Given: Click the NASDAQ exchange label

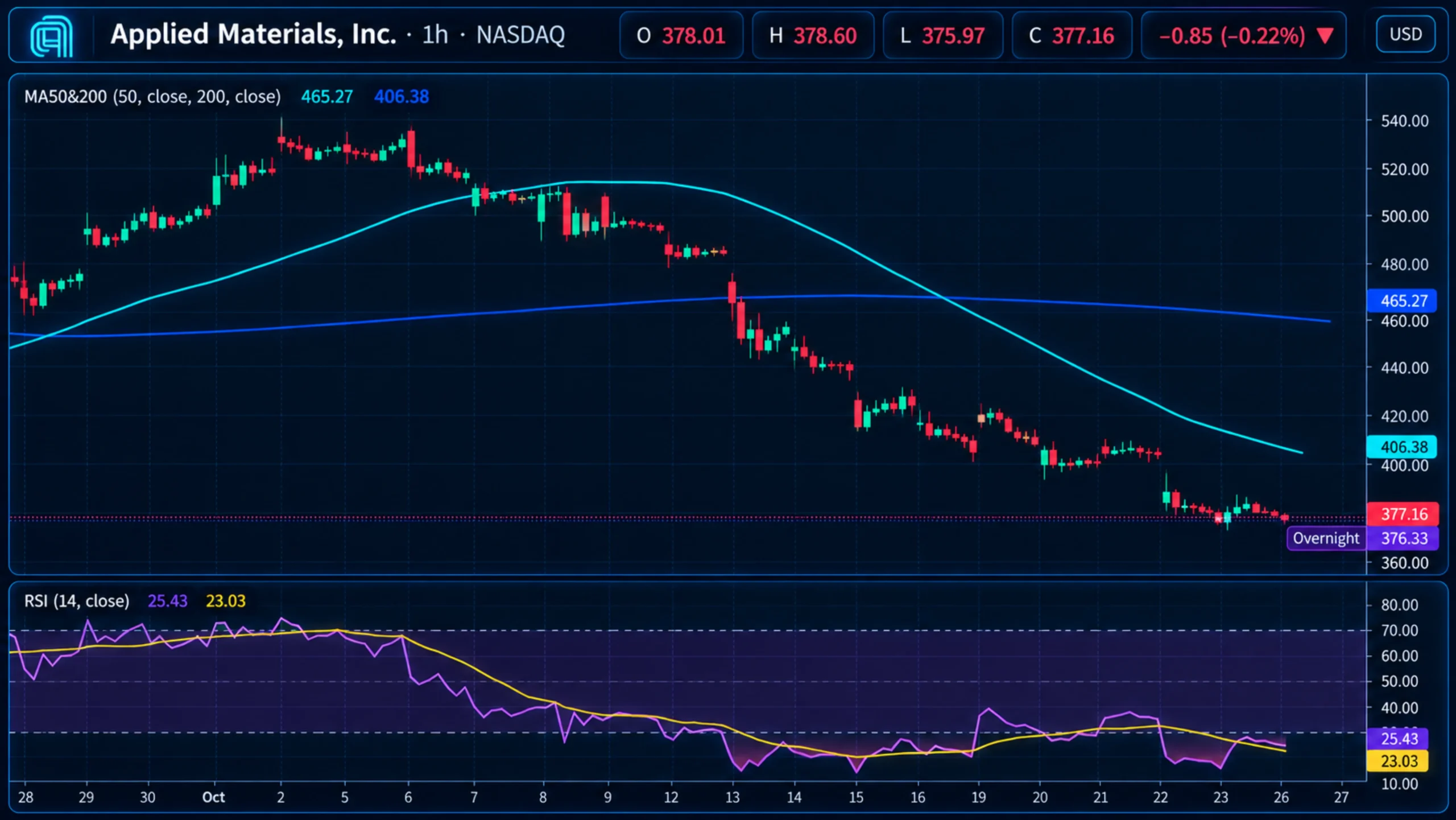Looking at the screenshot, I should (520, 35).
